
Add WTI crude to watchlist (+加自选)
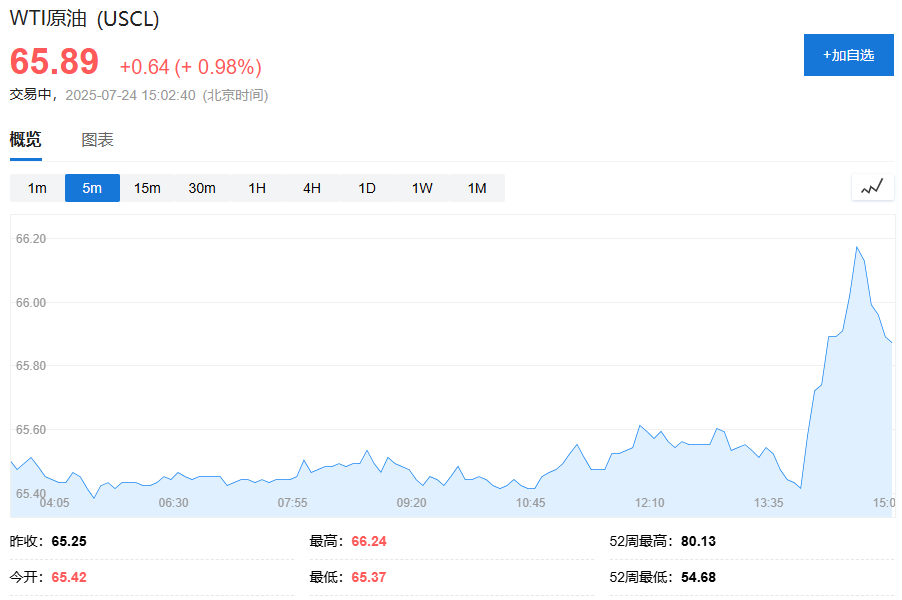848,55
